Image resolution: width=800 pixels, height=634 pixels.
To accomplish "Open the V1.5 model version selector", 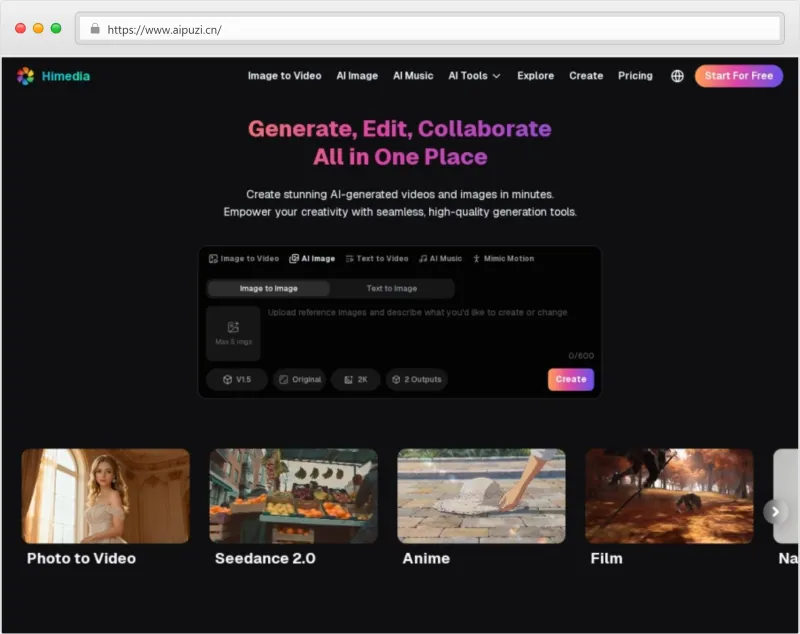I will (x=236, y=380).
